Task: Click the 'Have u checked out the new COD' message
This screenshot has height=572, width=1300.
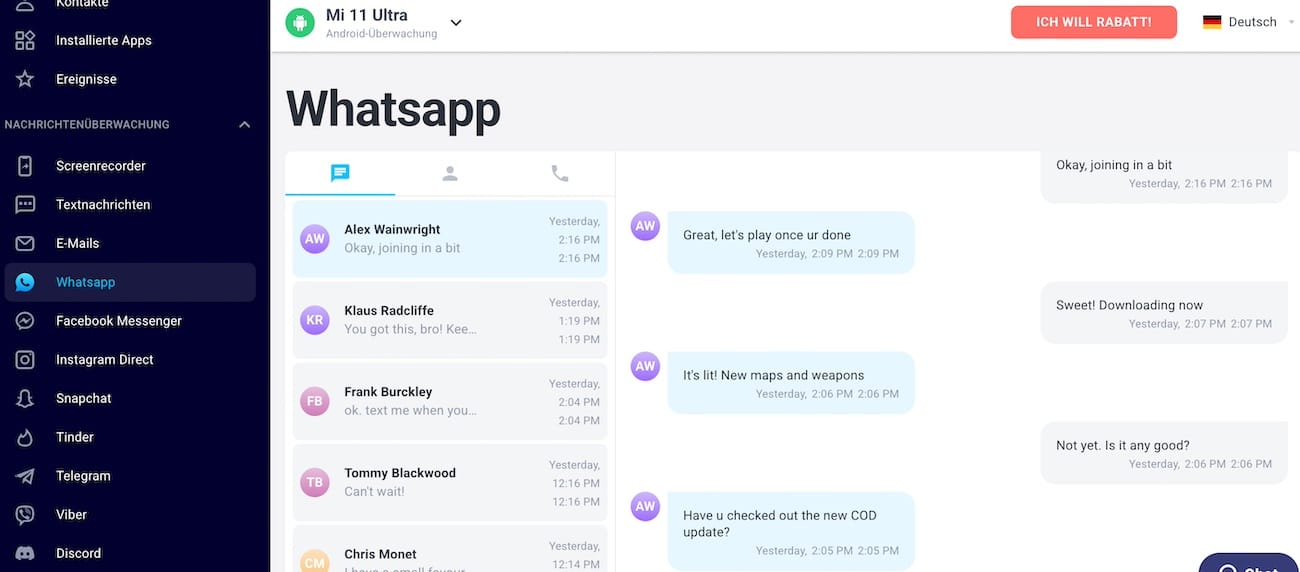Action: point(791,531)
